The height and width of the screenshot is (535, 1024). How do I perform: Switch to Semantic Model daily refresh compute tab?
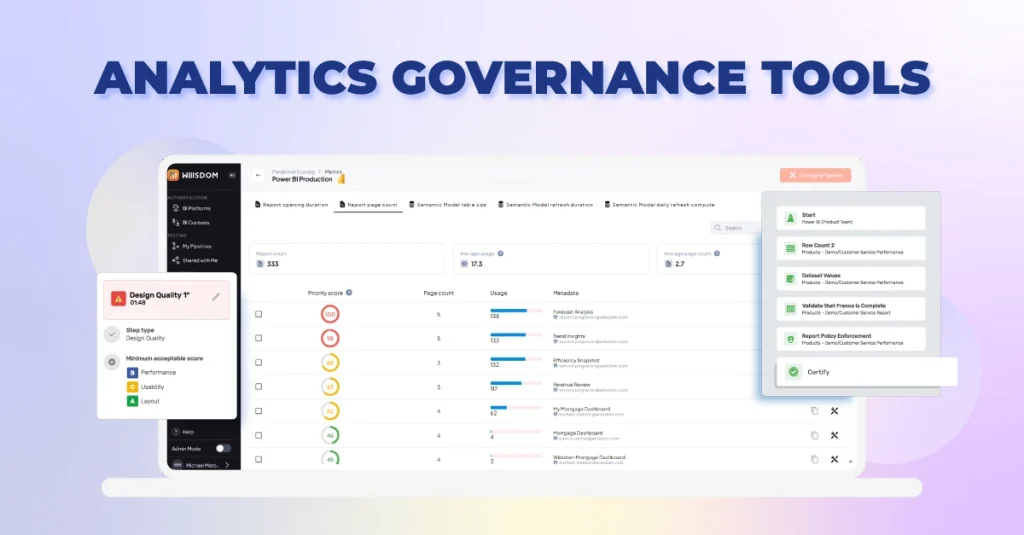pyautogui.click(x=660, y=204)
